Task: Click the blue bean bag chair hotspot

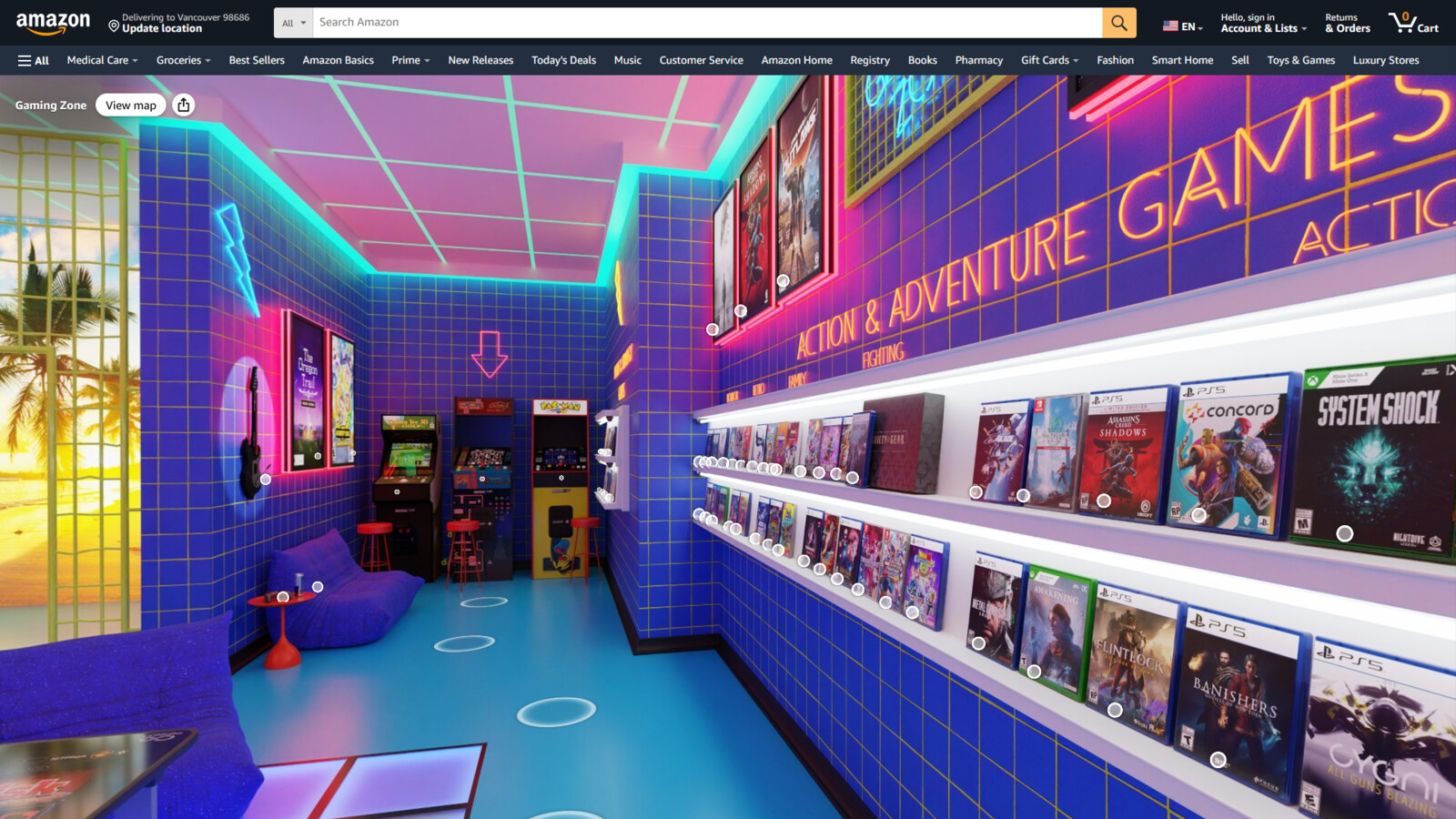Action: [x=318, y=587]
